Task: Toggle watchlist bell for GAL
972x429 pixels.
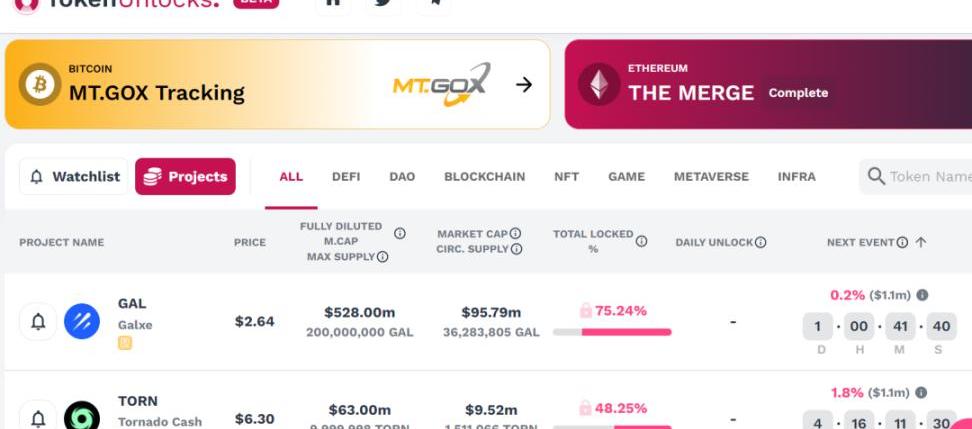Action: click(x=38, y=322)
